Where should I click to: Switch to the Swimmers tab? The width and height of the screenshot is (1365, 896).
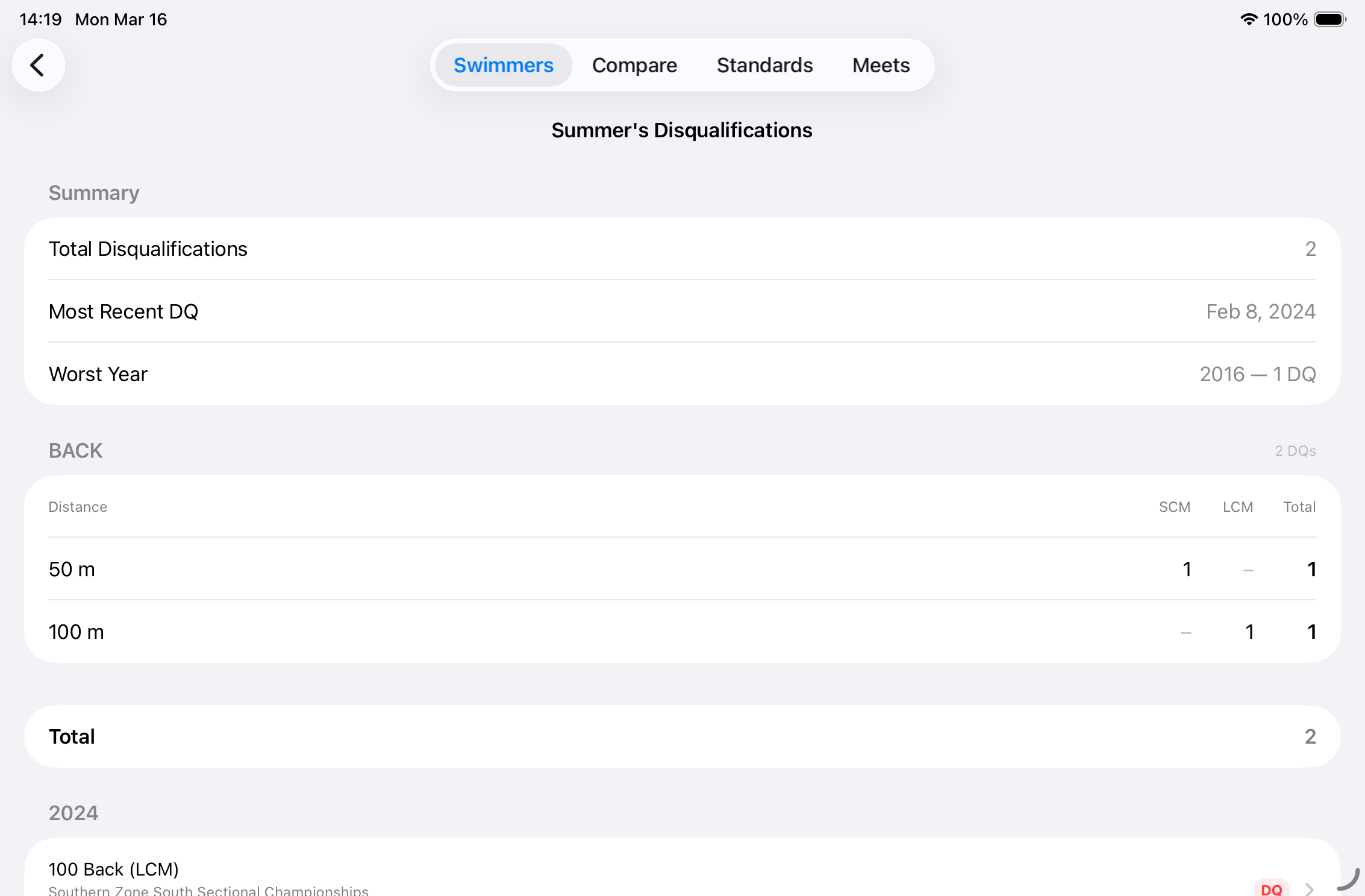(x=503, y=65)
